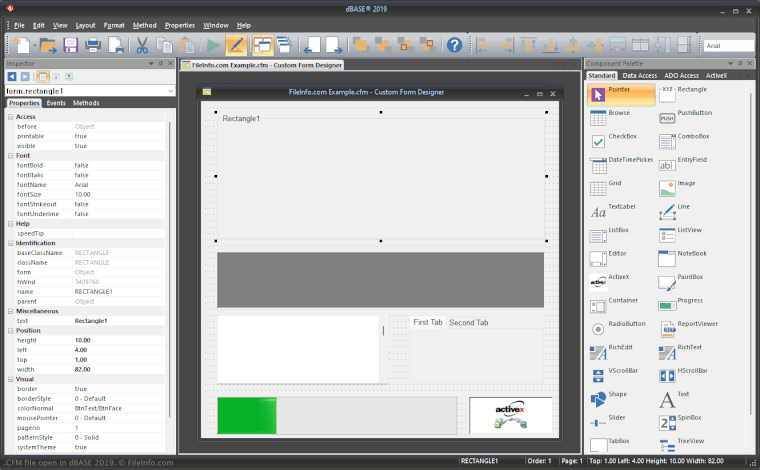Open Help with the question mark icon
This screenshot has height=470, width=760.
point(454,45)
